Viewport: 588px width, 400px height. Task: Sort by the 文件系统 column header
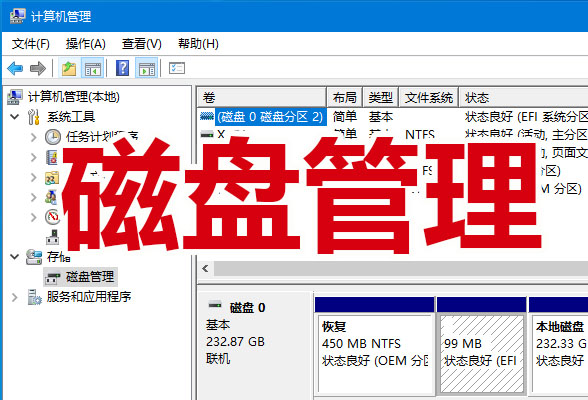[x=429, y=98]
